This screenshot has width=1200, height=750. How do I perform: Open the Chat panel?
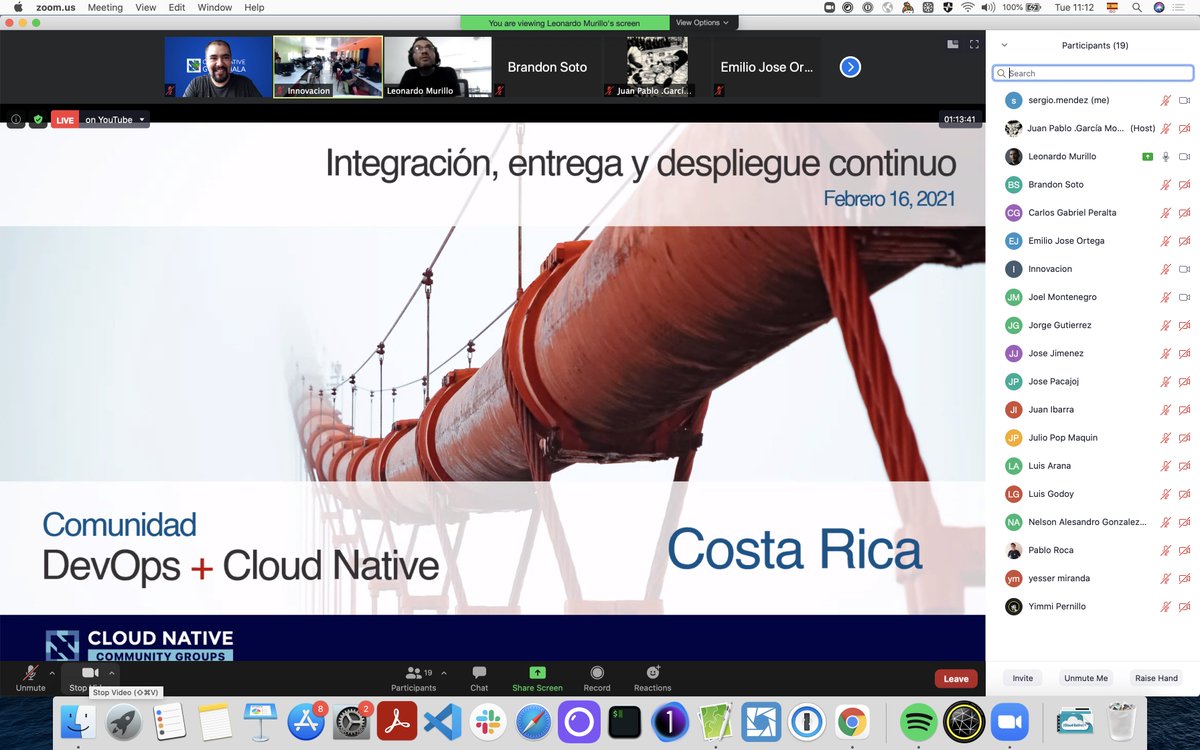[x=479, y=679]
